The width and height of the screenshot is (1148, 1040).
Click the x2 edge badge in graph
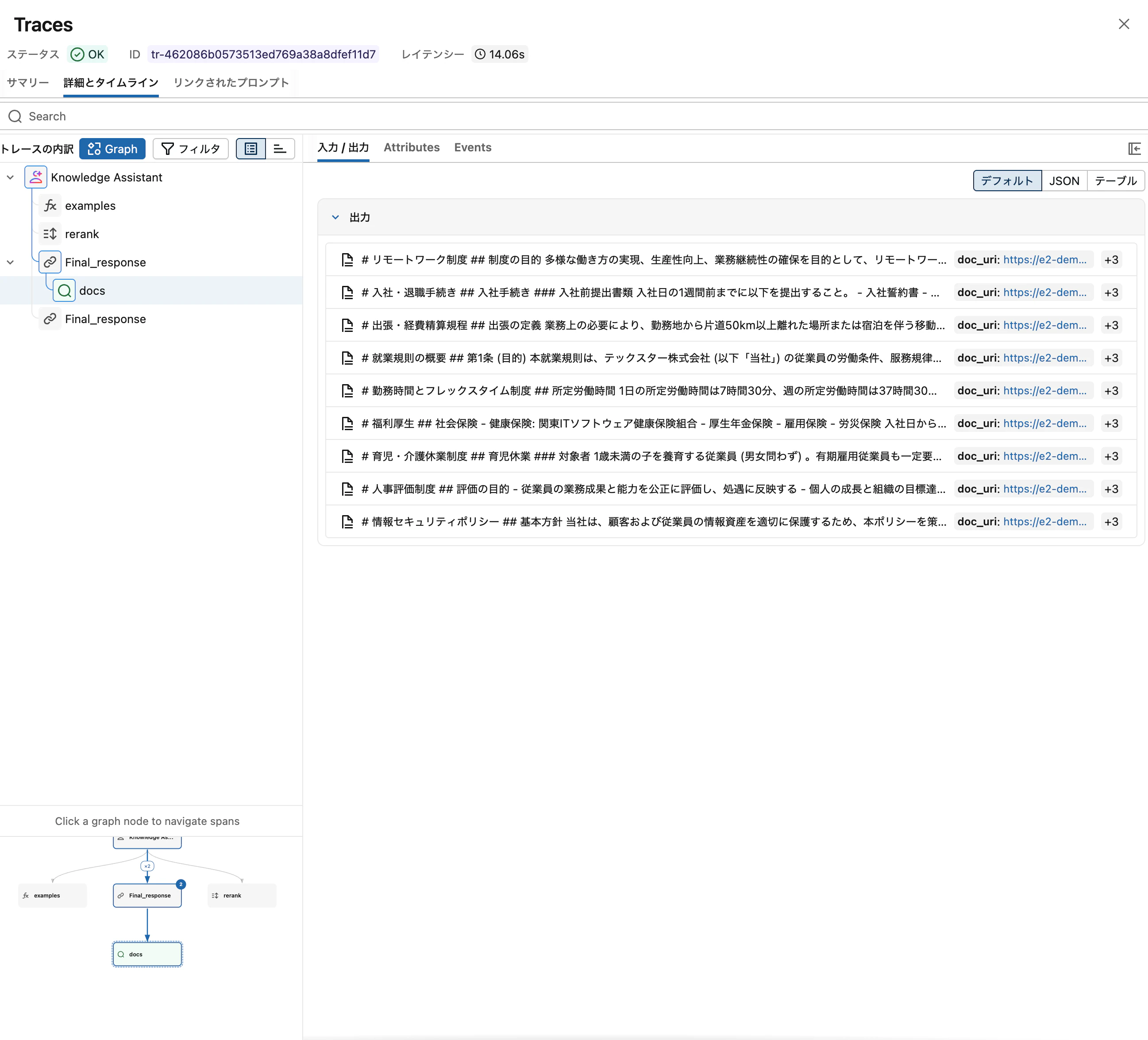click(x=147, y=866)
